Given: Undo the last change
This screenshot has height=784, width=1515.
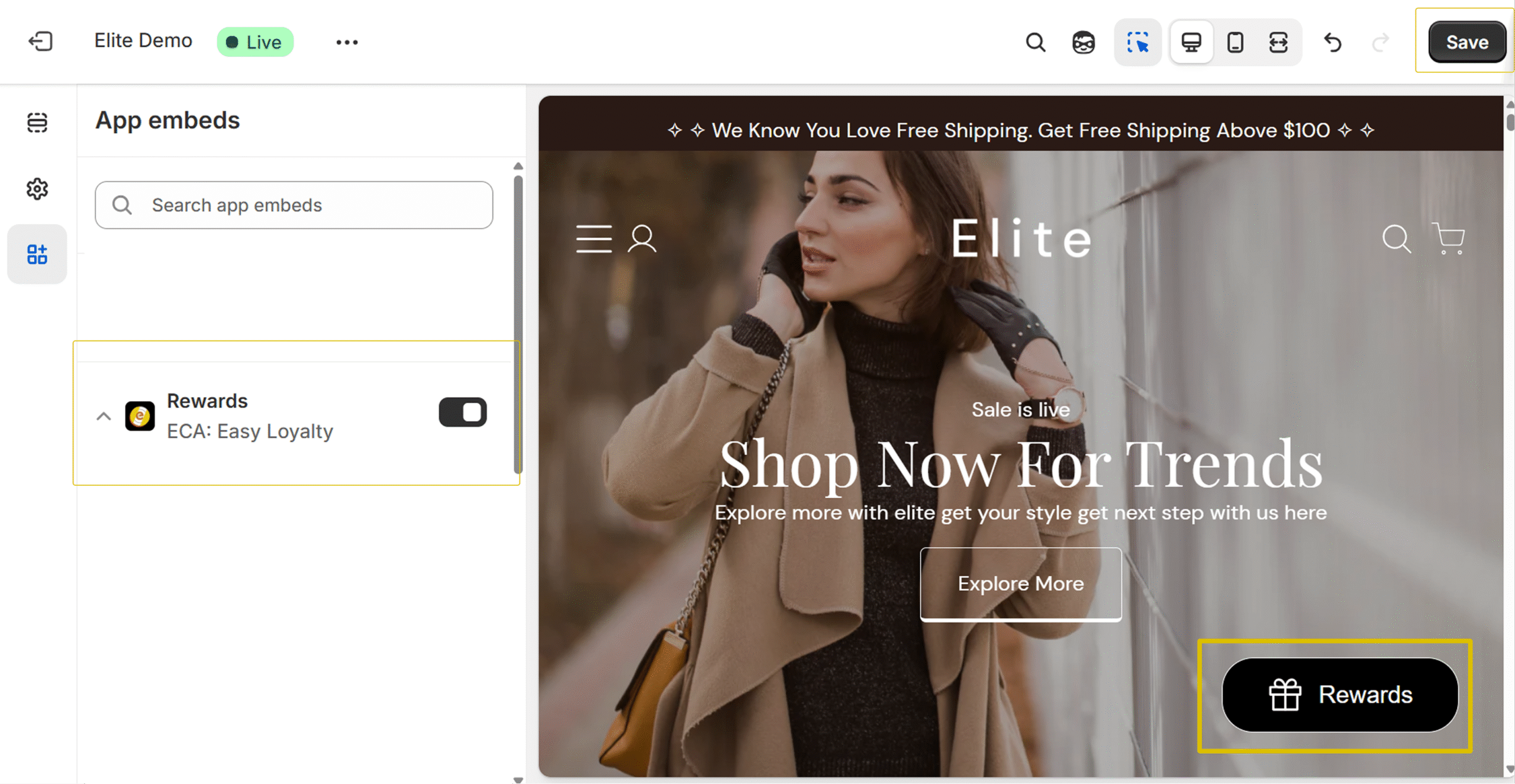Looking at the screenshot, I should [x=1333, y=42].
